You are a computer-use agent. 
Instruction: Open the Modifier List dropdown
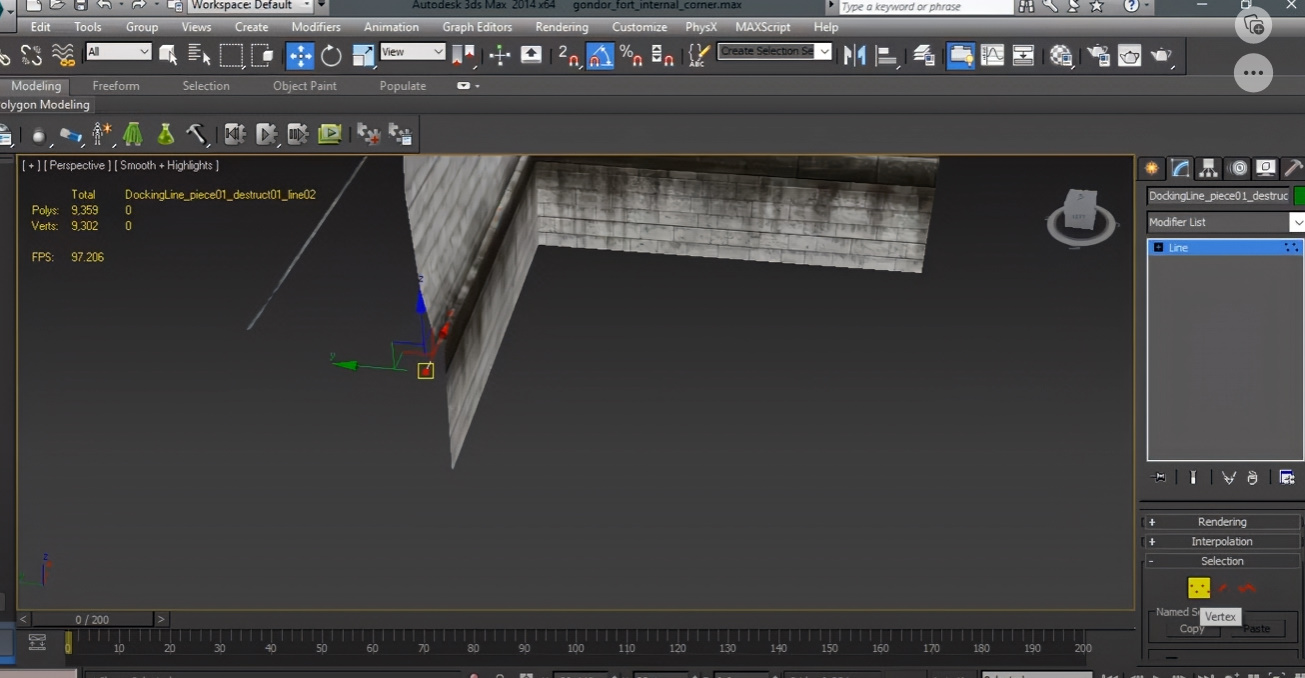click(x=1225, y=222)
